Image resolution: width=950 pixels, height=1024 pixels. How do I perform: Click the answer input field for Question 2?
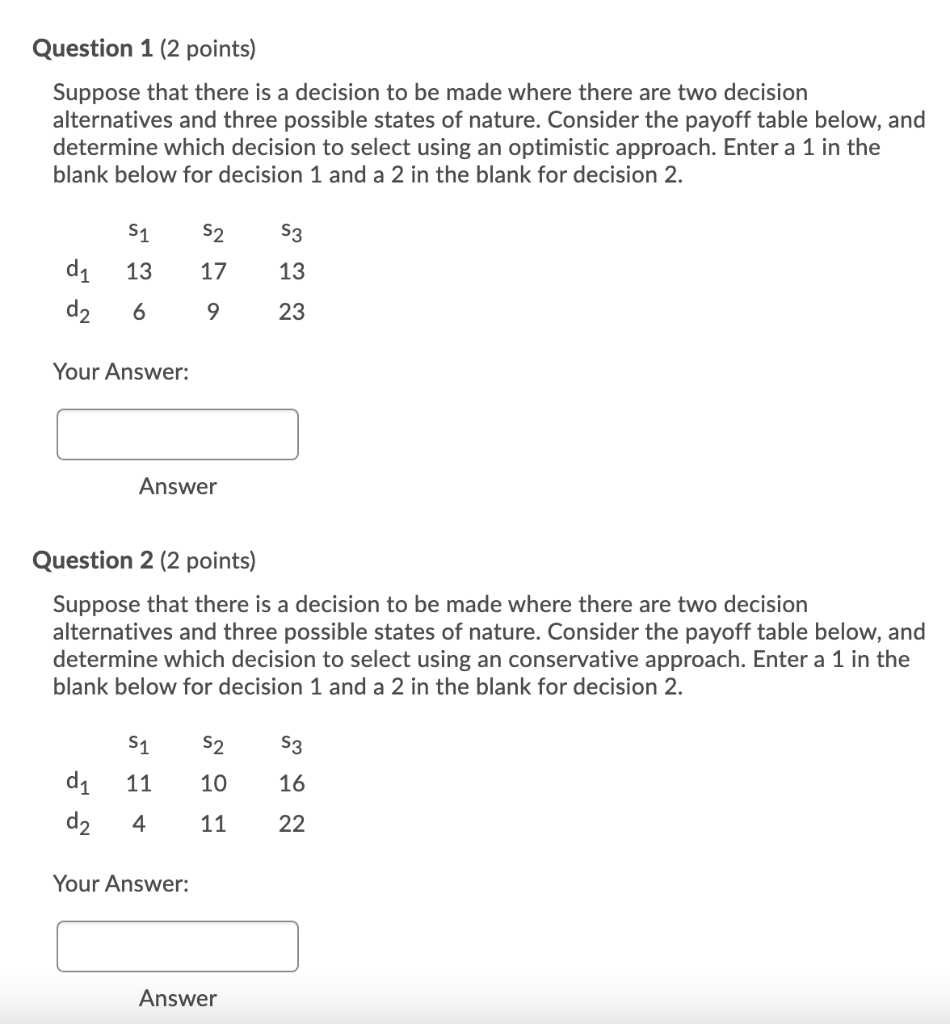[178, 944]
